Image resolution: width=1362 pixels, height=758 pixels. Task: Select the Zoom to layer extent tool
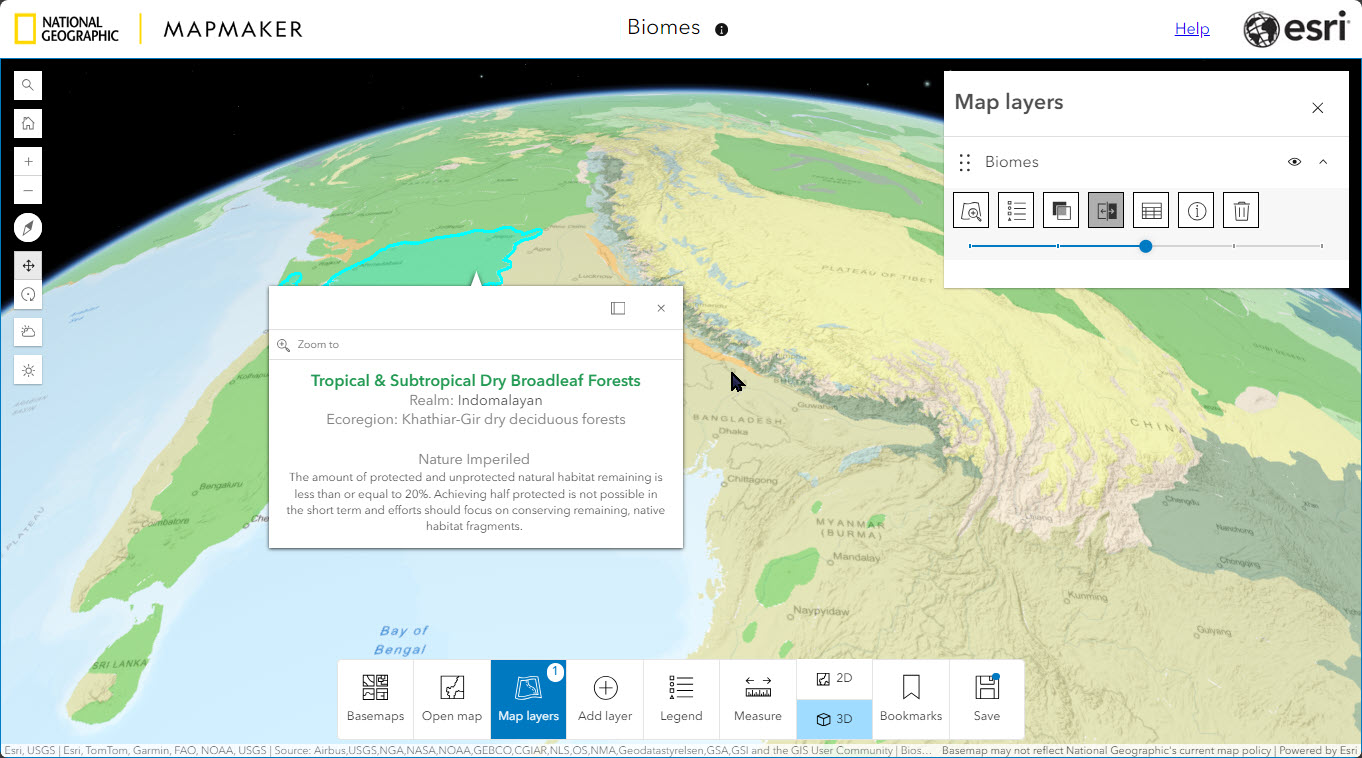971,209
